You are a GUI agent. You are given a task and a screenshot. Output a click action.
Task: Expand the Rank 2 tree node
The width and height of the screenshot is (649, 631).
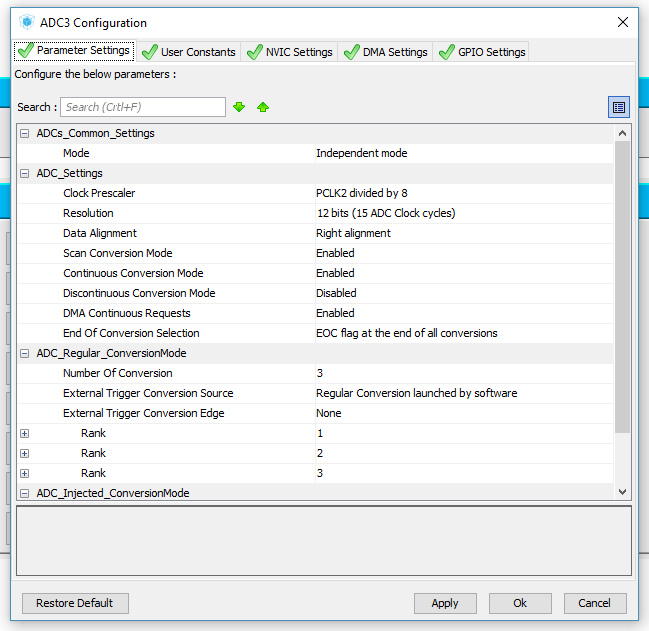tap(25, 453)
